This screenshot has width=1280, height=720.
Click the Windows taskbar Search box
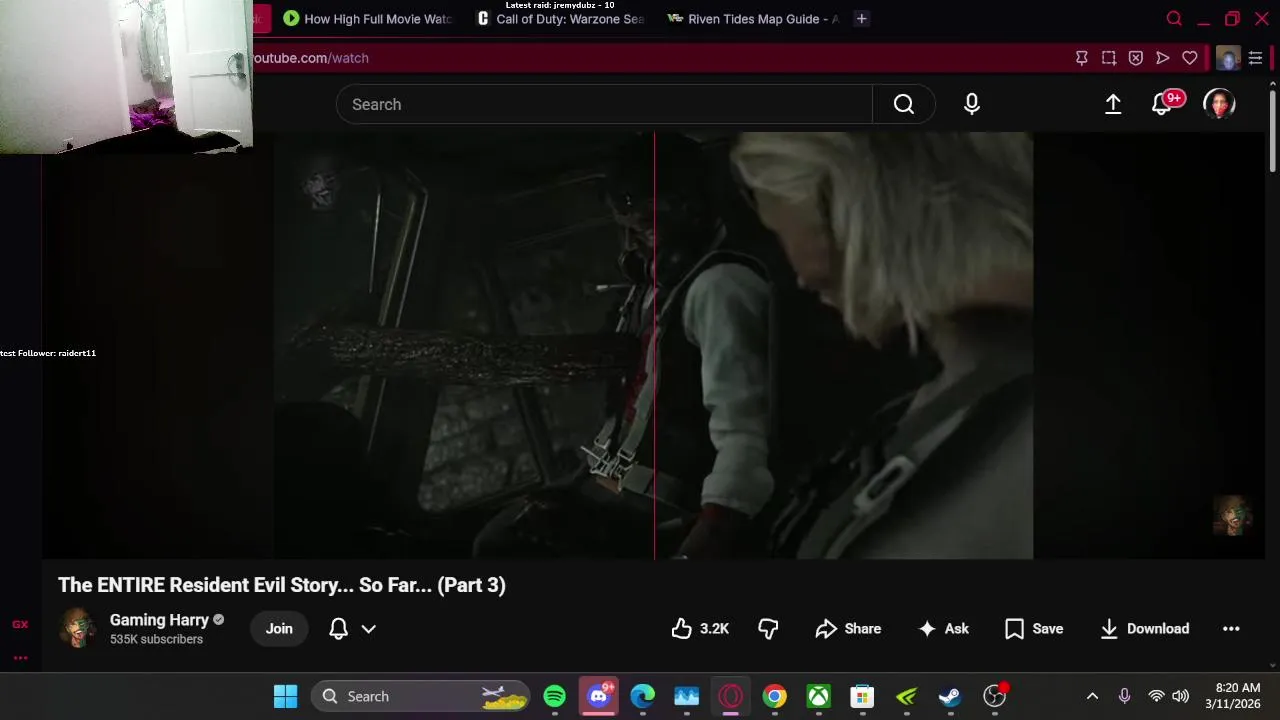point(422,696)
